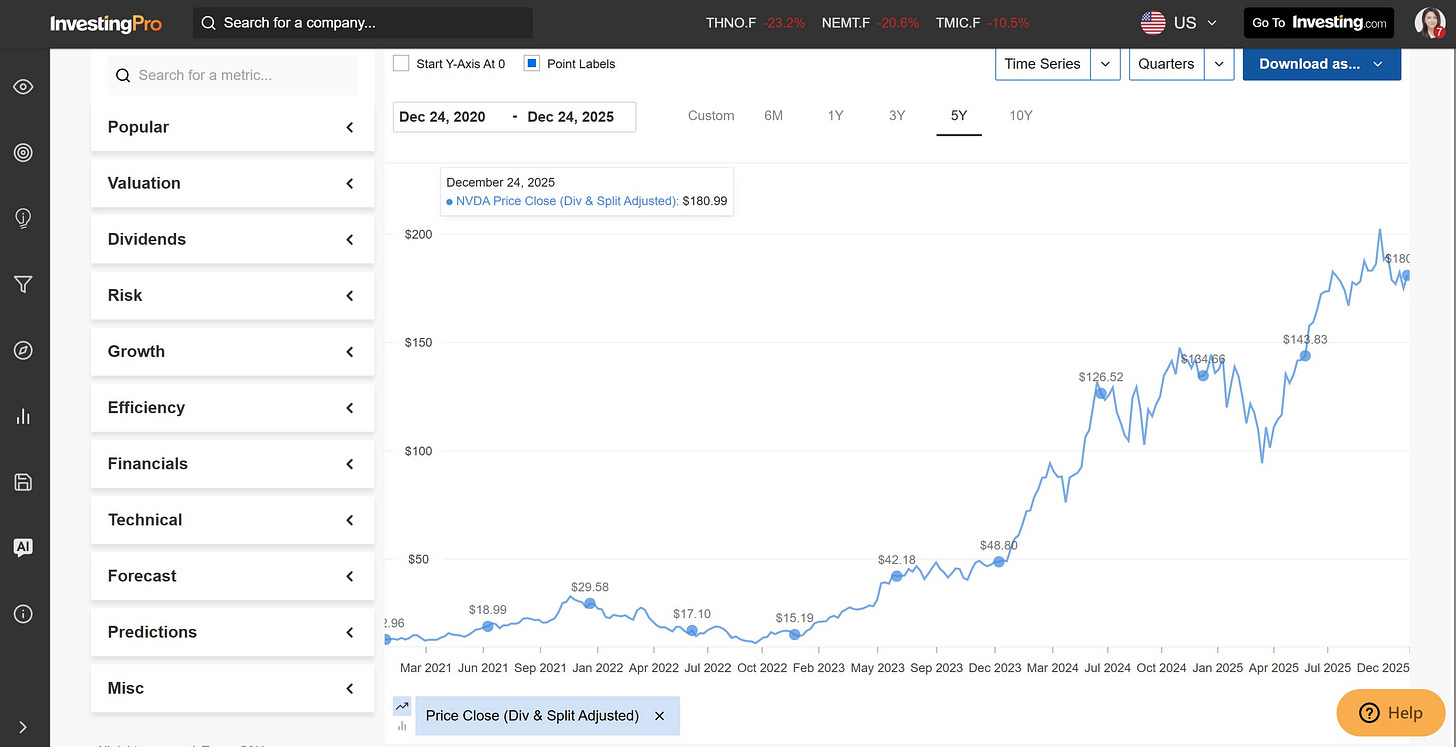This screenshot has height=747, width=1456.
Task: Expand the Valuation metrics section
Action: (x=232, y=183)
